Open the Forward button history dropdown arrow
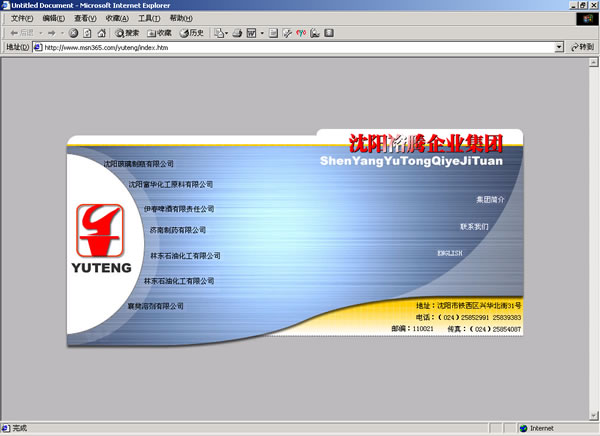600x436 pixels. click(62, 33)
